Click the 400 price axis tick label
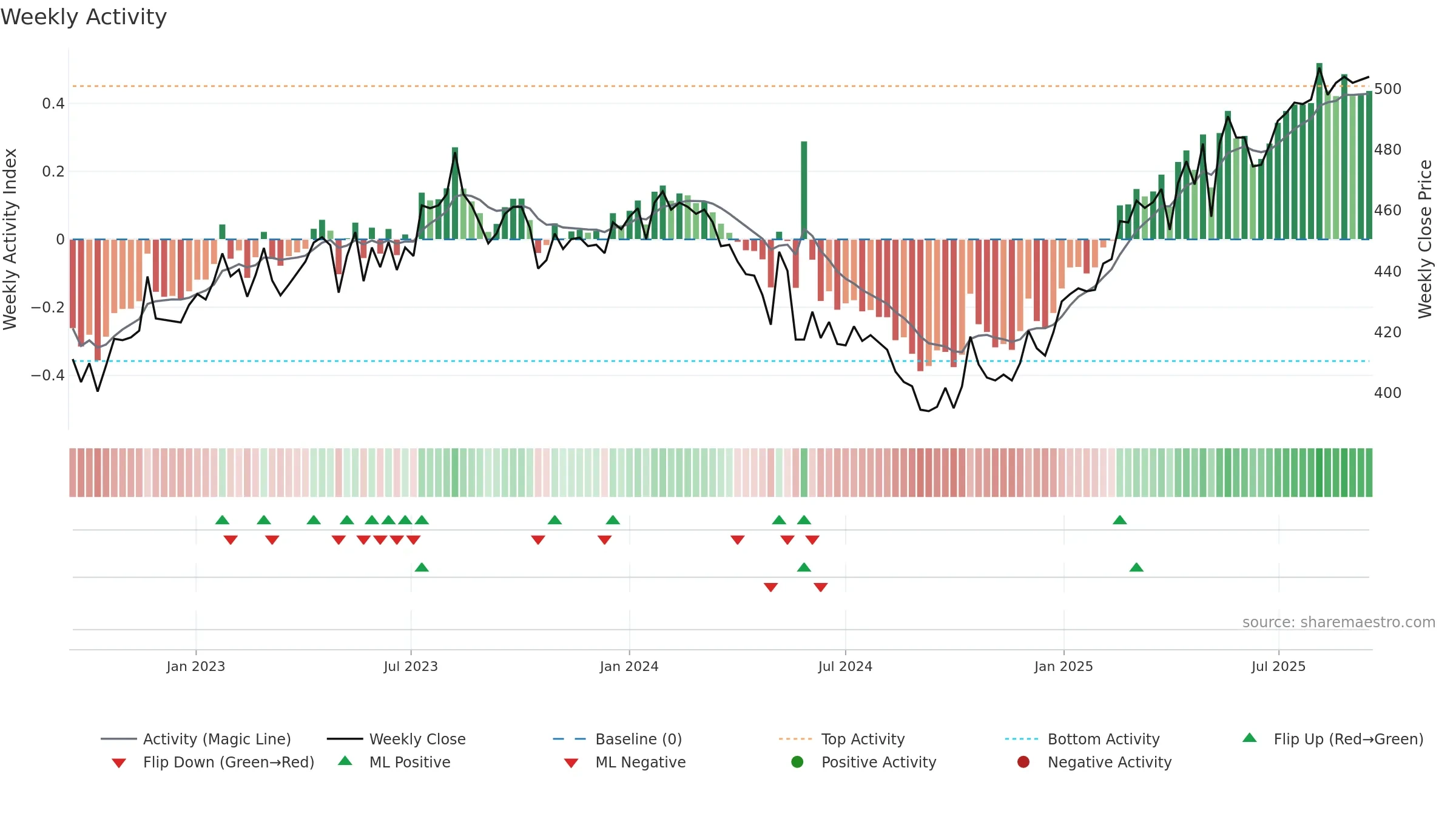The height and width of the screenshot is (819, 1456). click(1387, 393)
